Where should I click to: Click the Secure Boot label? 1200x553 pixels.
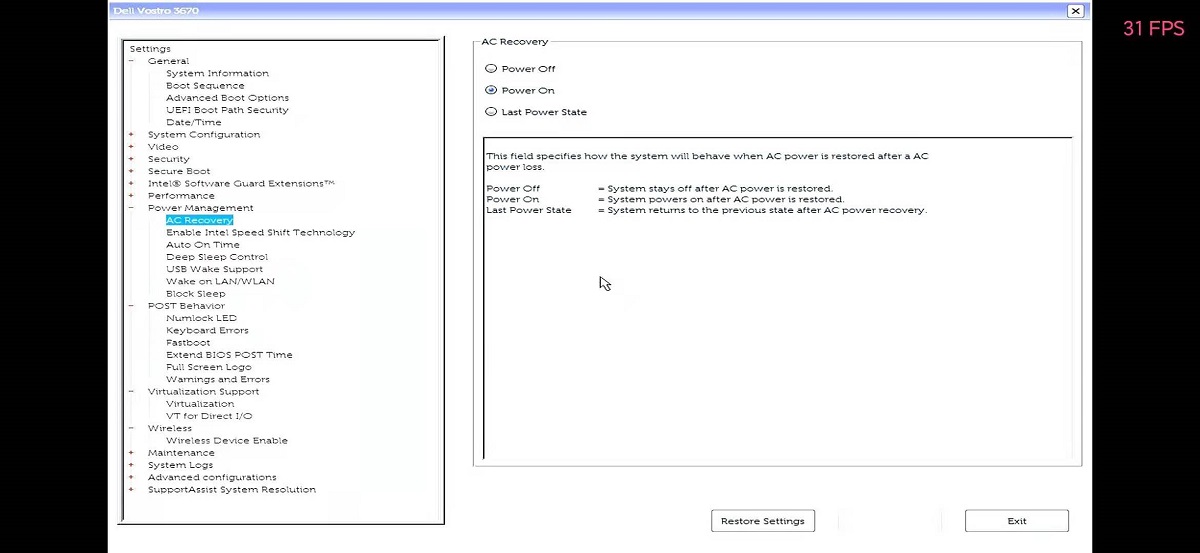point(179,171)
